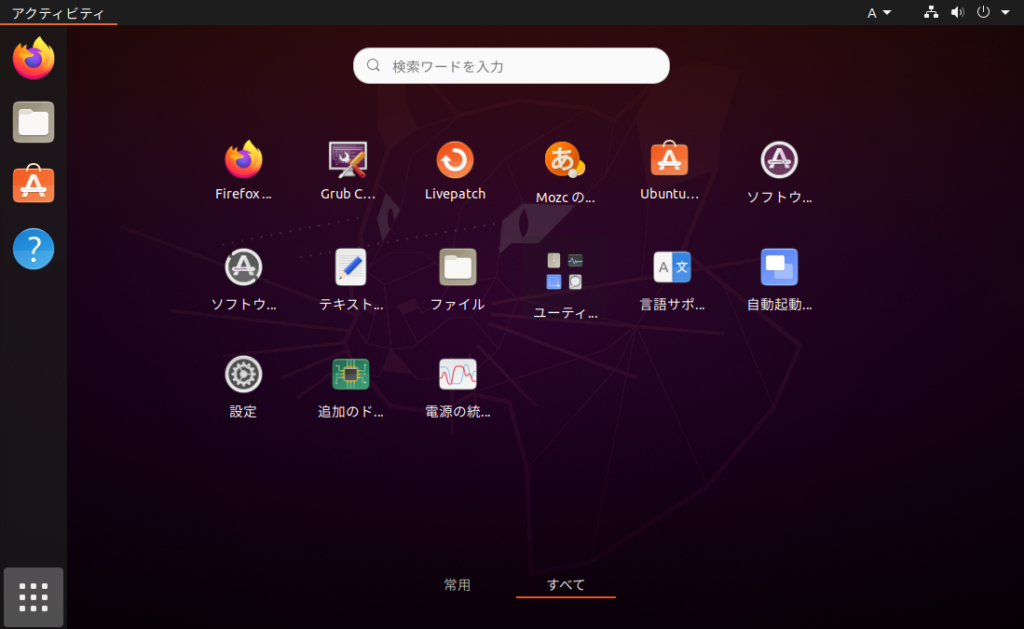The width and height of the screenshot is (1024, 629).
Task: Click the volume speaker icon
Action: [957, 12]
